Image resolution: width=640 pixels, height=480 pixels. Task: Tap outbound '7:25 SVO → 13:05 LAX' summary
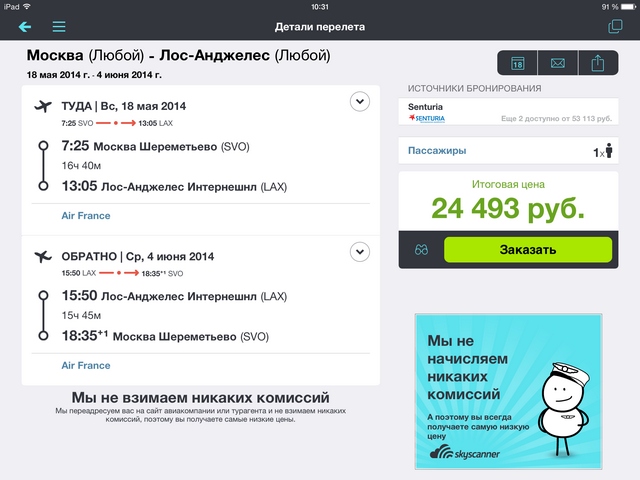[x=117, y=123]
